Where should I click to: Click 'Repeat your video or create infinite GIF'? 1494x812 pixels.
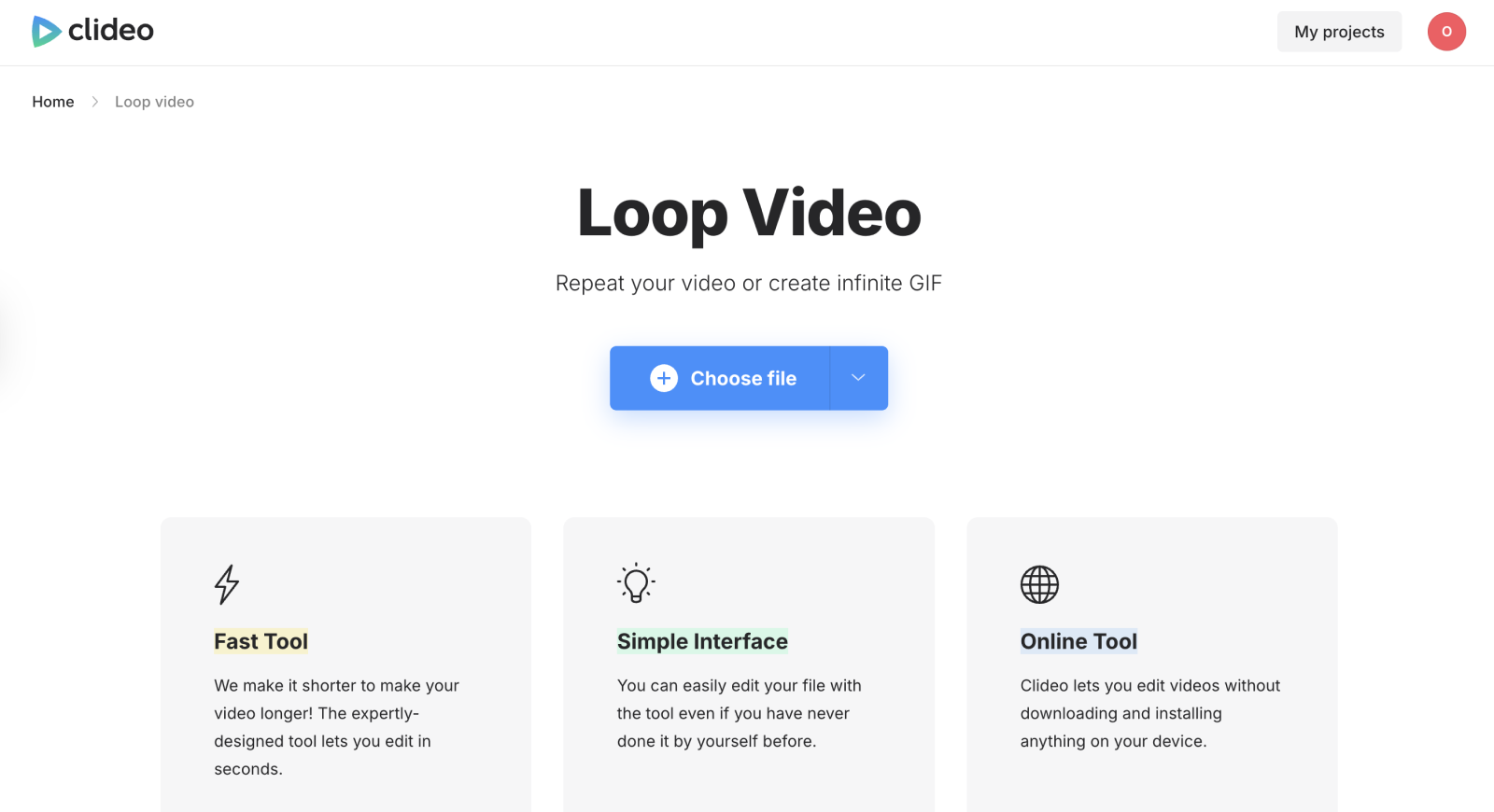click(749, 283)
